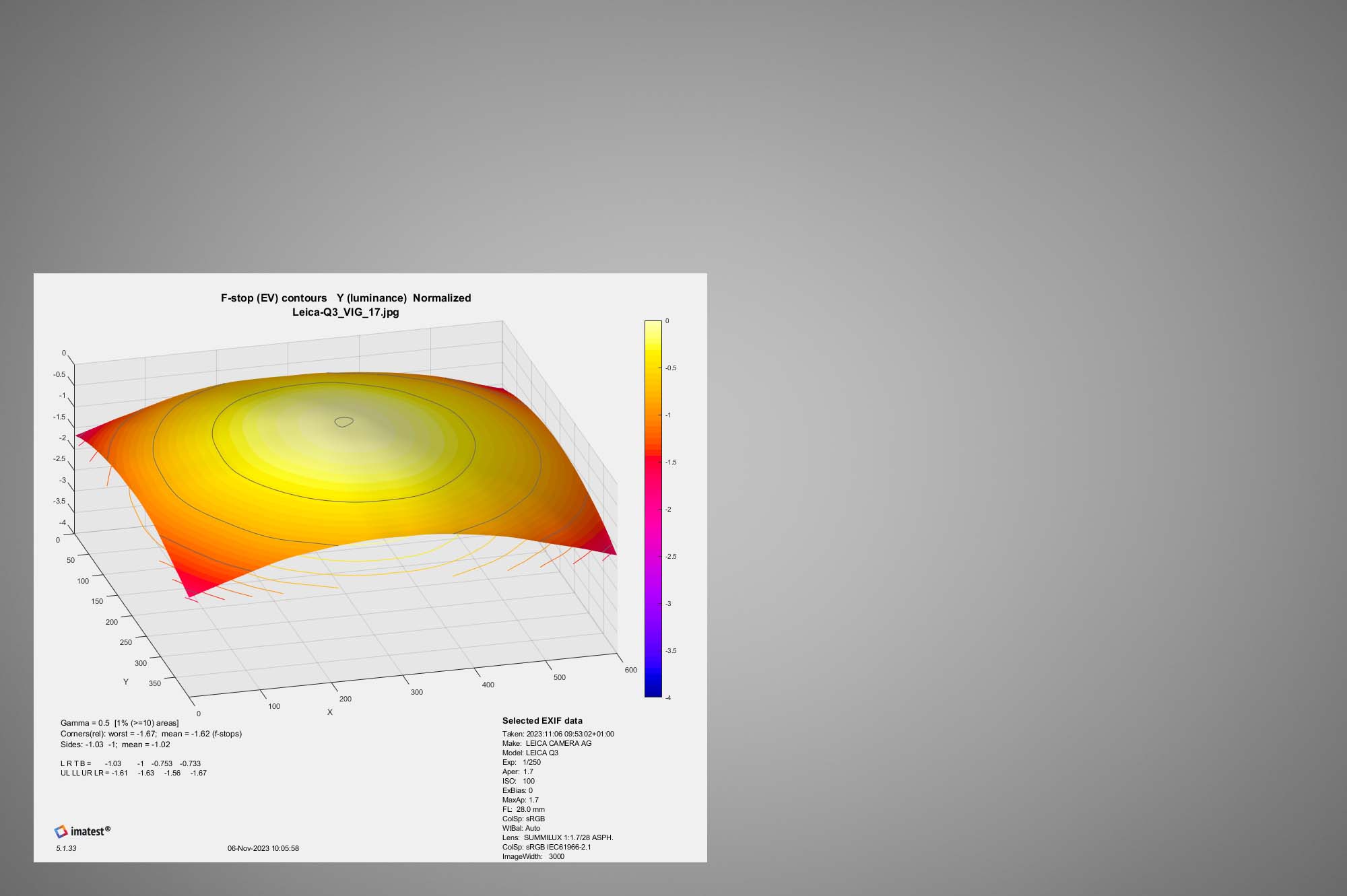Click the small center contour on surface
Viewport: 1347px width, 896px height.
344,422
